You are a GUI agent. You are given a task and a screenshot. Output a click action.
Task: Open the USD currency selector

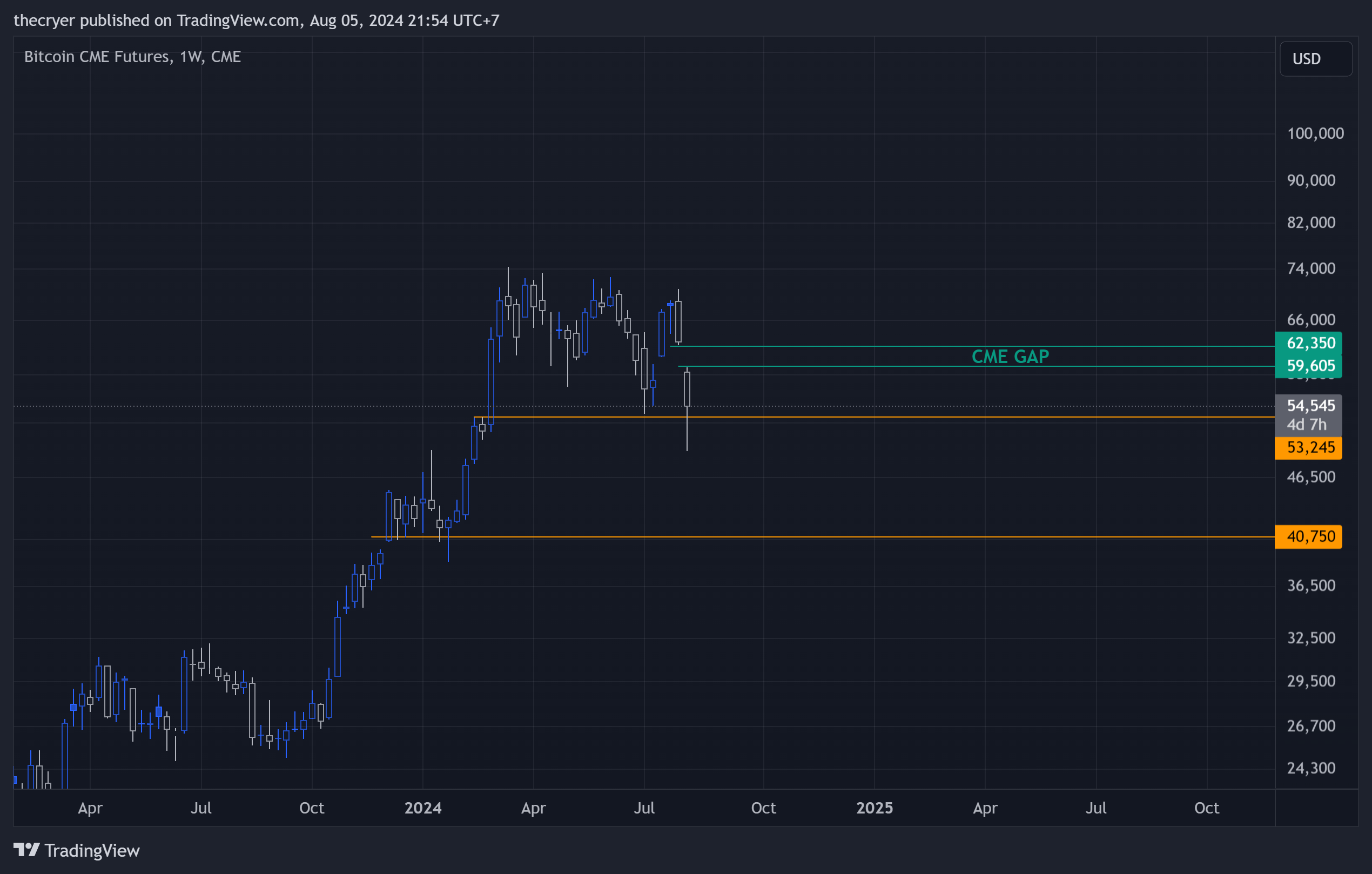[x=1316, y=59]
